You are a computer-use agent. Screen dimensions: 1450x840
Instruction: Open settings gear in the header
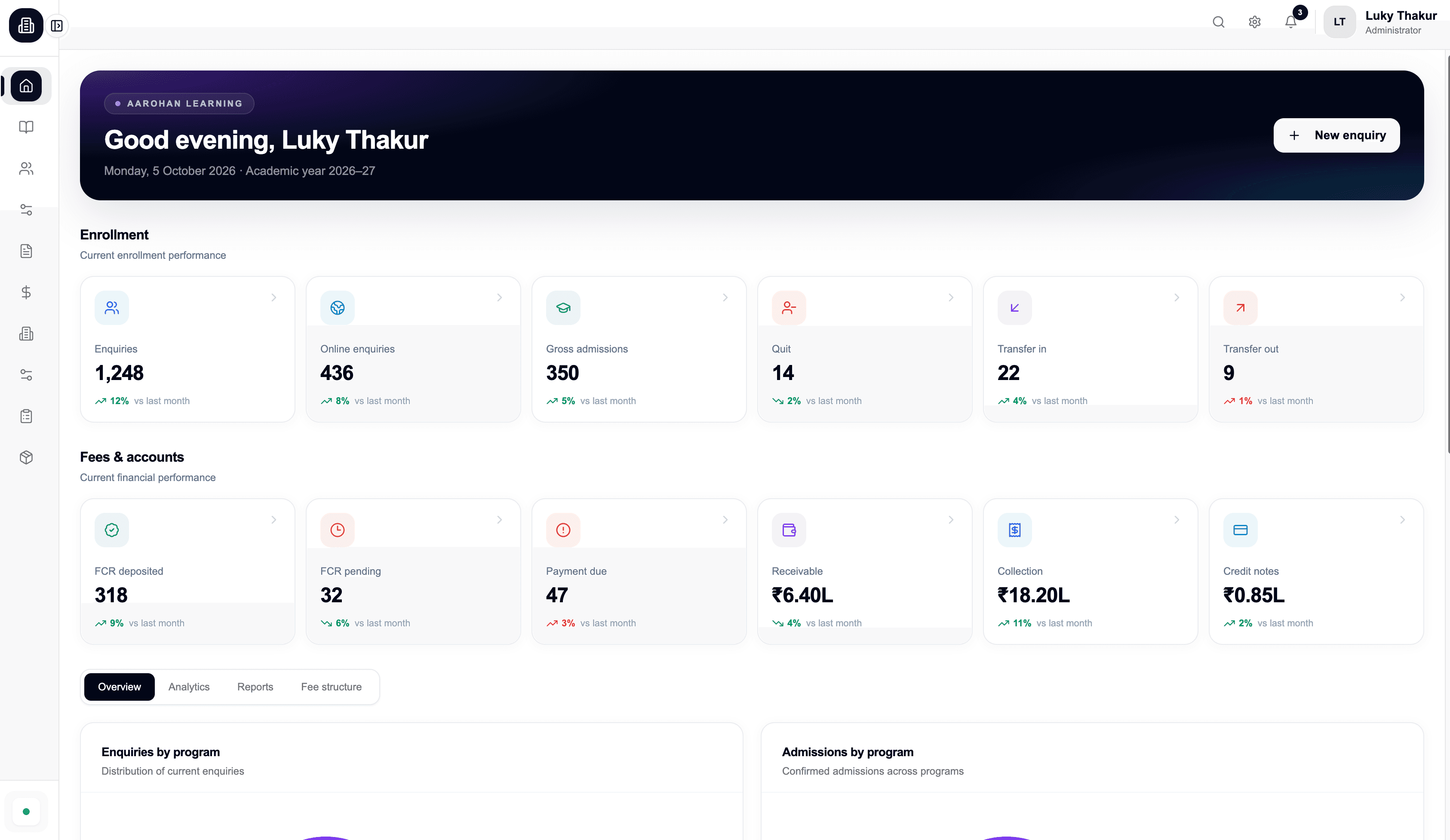[x=1254, y=22]
